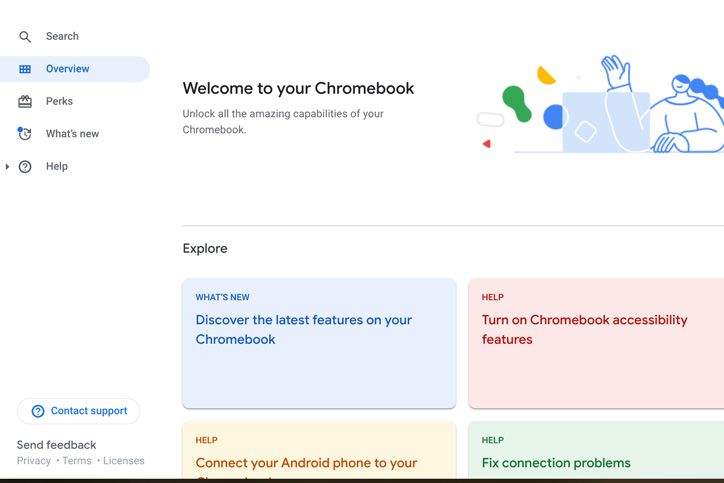
Task: Open the Fix connection problems card
Action: click(x=596, y=450)
